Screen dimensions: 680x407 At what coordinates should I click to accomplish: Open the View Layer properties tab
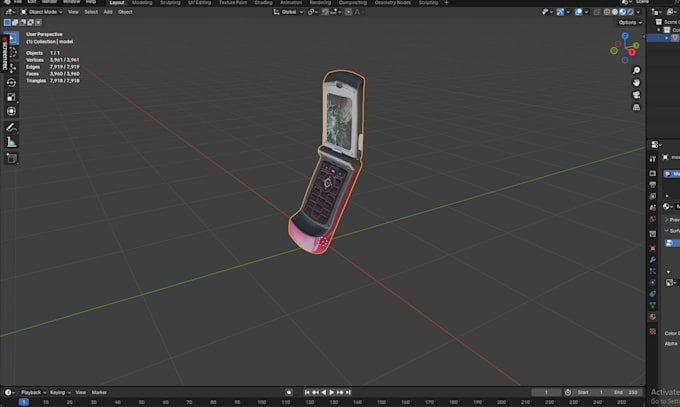(x=653, y=196)
